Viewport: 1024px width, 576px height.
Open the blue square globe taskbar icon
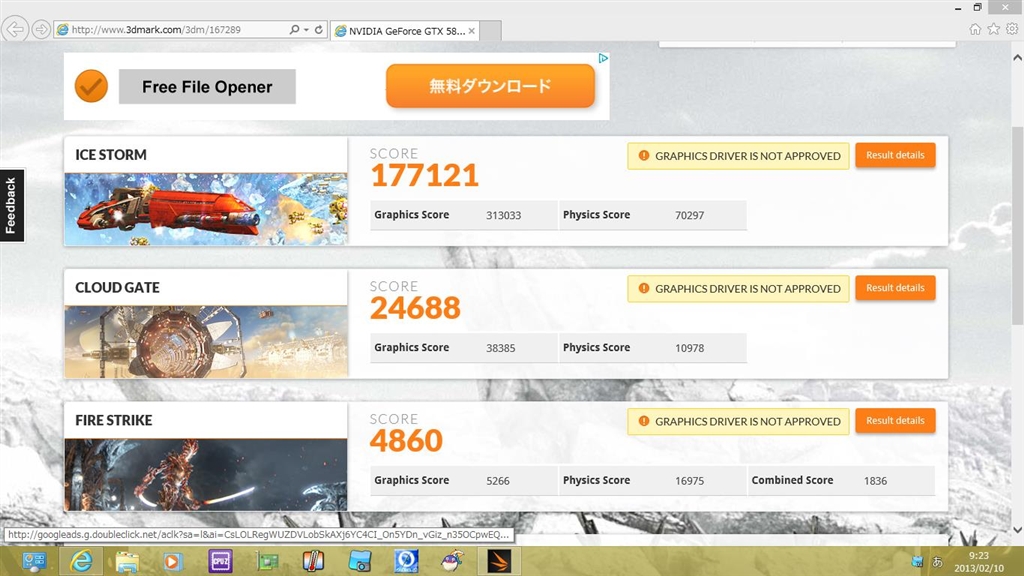tap(406, 561)
